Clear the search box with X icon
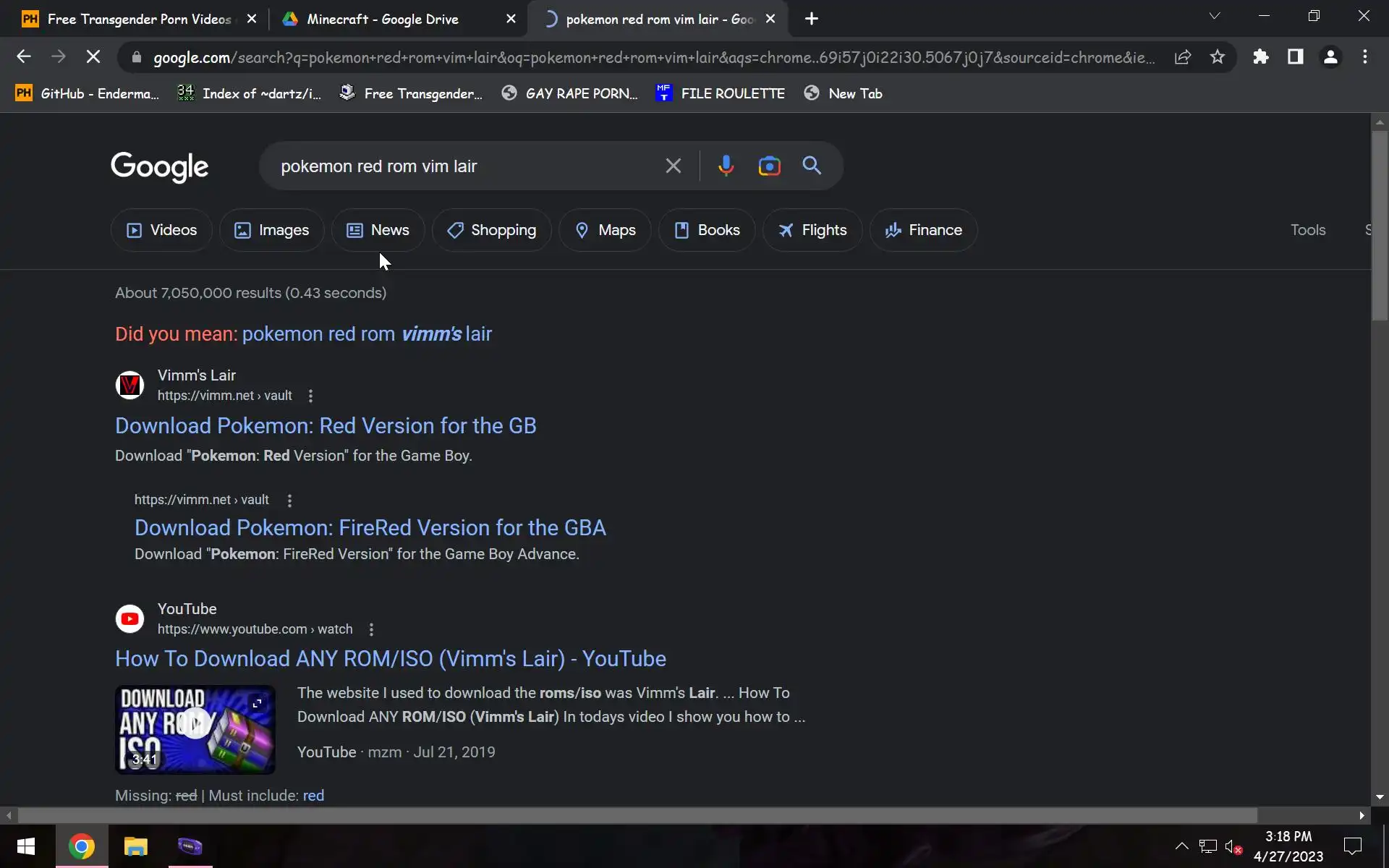The image size is (1389, 868). [673, 166]
